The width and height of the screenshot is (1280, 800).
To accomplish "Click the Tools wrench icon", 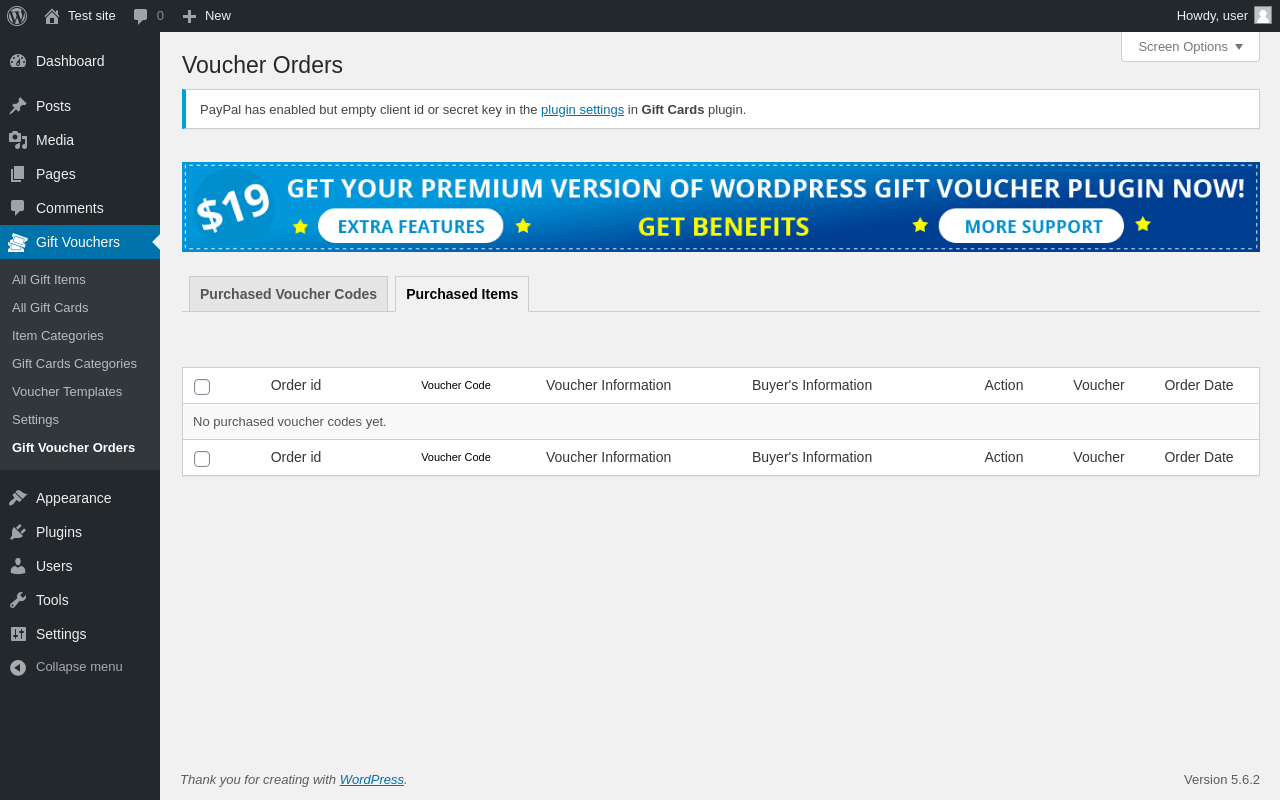I will coord(18,600).
